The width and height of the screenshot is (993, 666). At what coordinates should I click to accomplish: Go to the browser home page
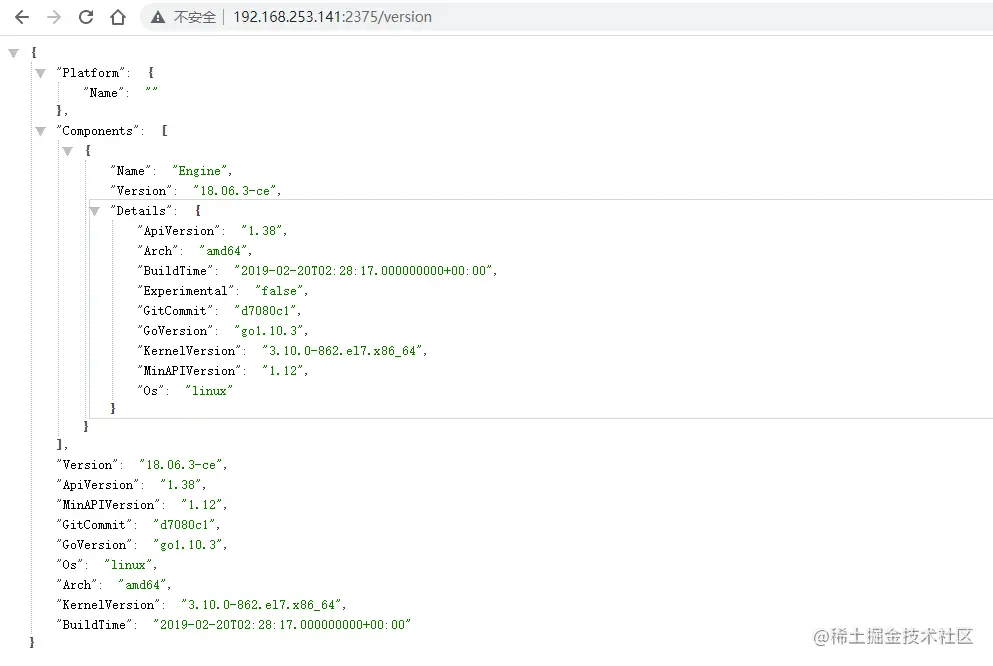pyautogui.click(x=118, y=17)
